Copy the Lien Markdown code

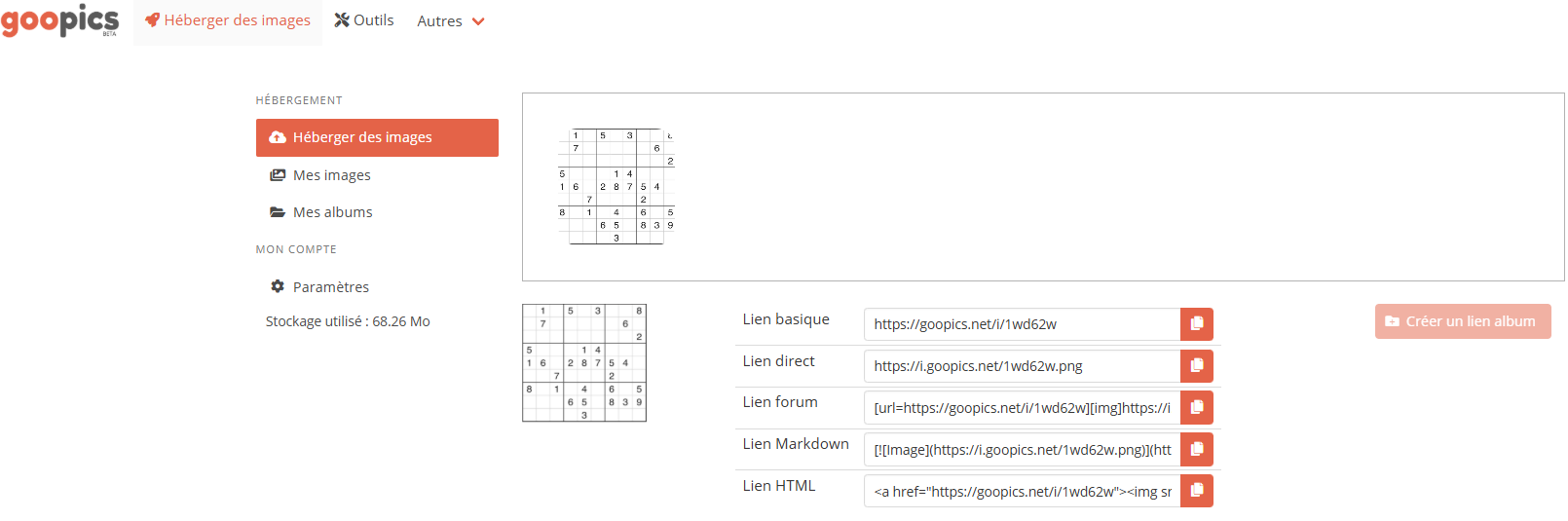tap(1196, 450)
